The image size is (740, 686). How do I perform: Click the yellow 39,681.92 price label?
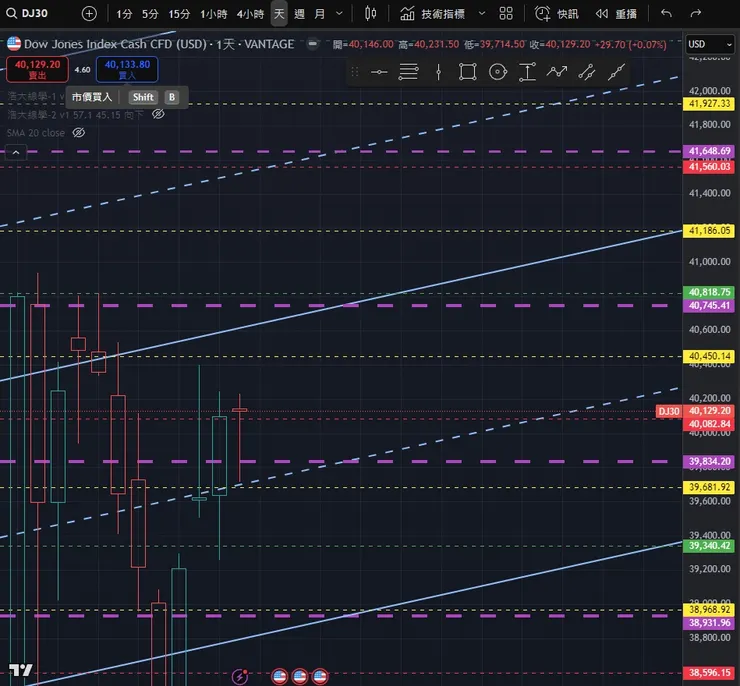pos(709,487)
